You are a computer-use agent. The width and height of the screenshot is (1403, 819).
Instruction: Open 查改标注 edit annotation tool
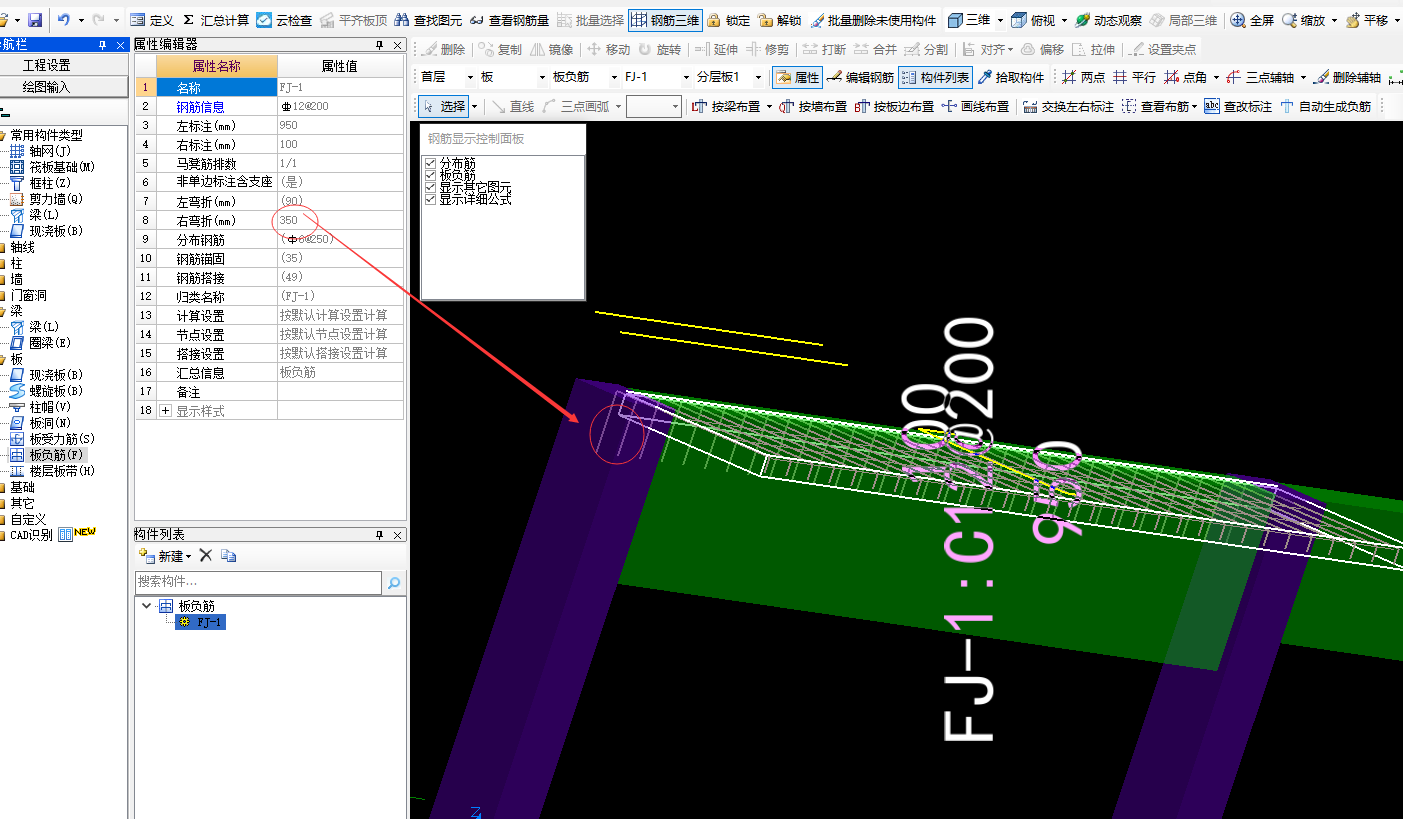pos(1238,106)
